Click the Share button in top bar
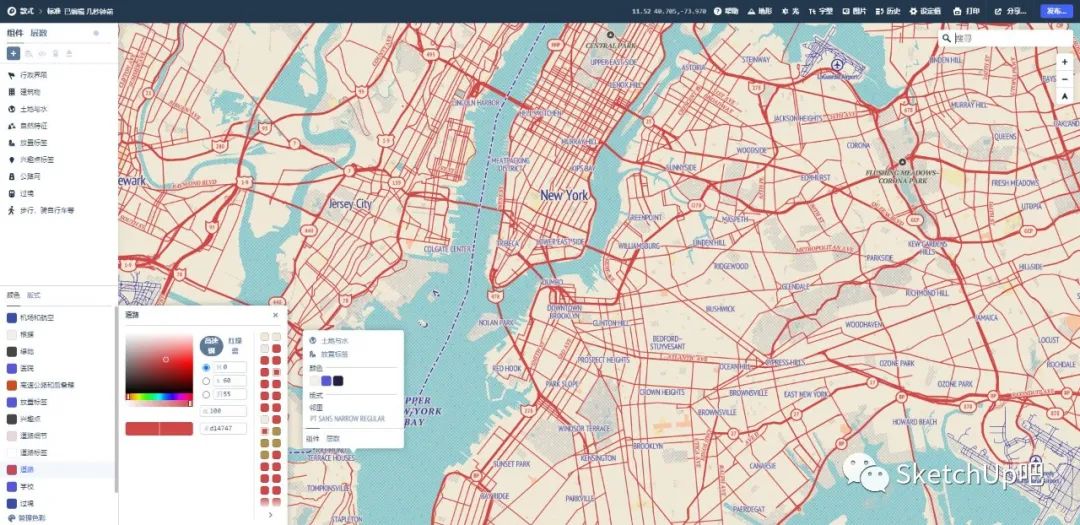1080x525 pixels. [1010, 11]
